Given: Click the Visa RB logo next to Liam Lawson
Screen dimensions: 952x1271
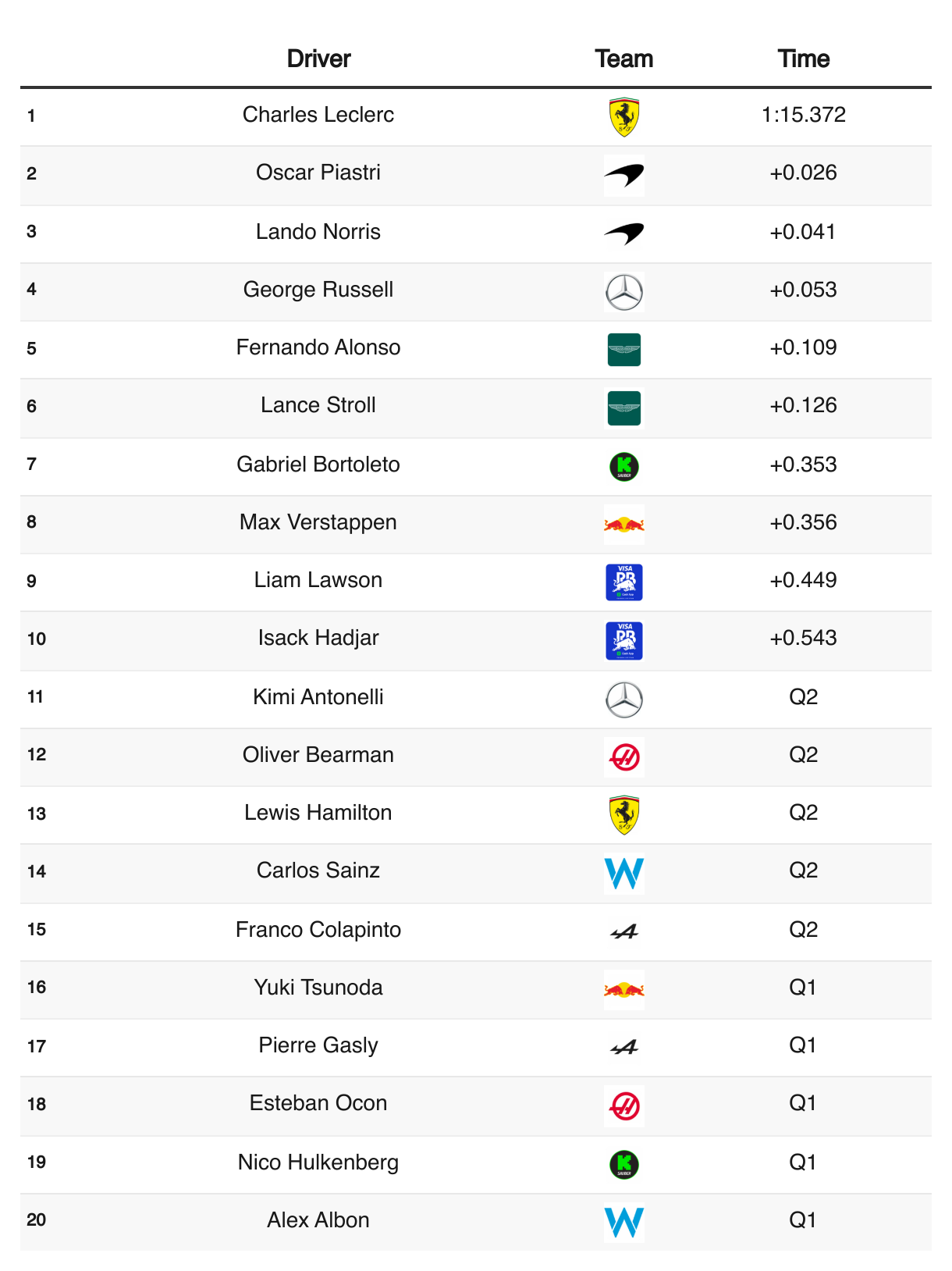Looking at the screenshot, I should [623, 582].
